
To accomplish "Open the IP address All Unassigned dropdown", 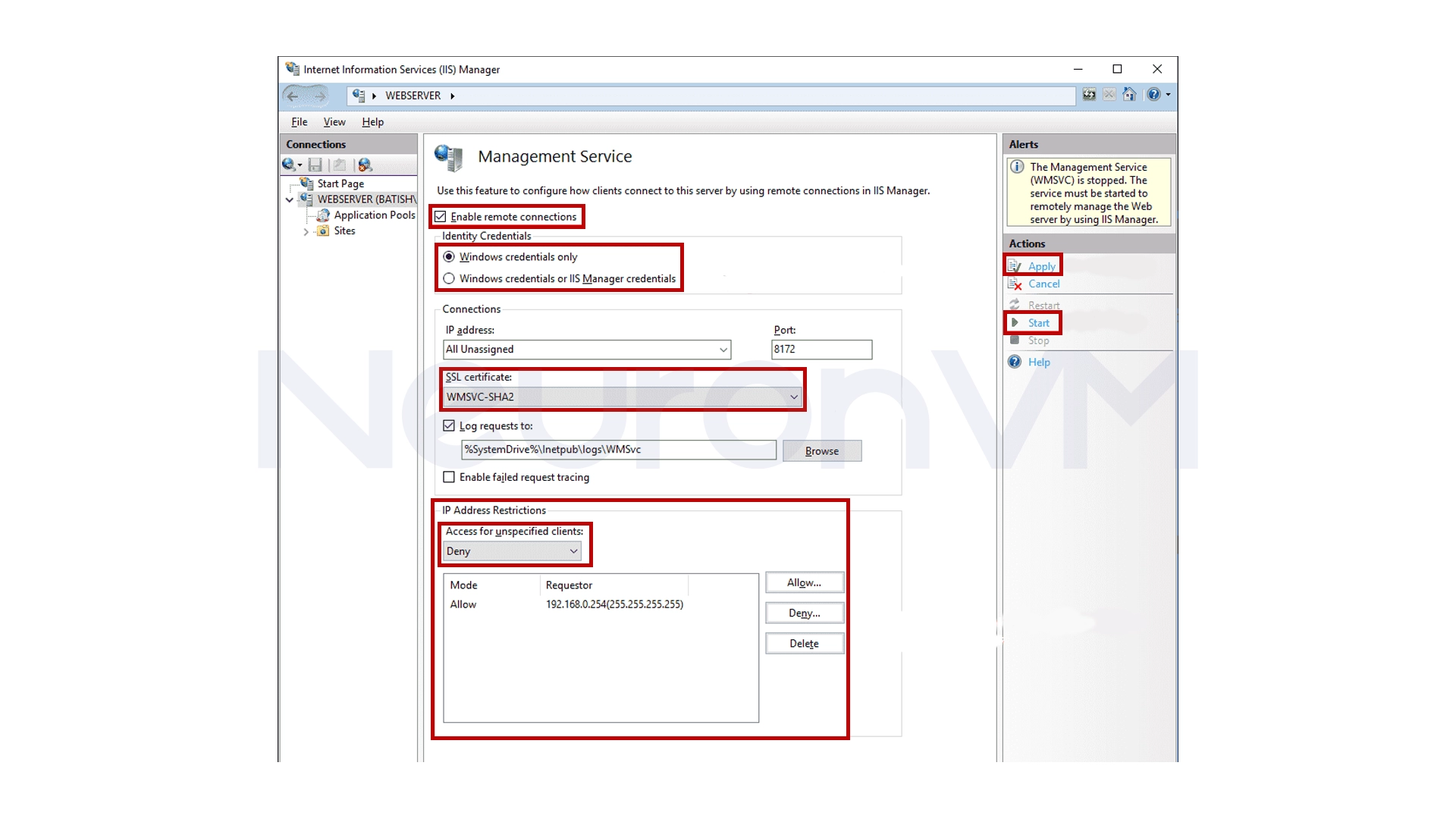I will 586,350.
